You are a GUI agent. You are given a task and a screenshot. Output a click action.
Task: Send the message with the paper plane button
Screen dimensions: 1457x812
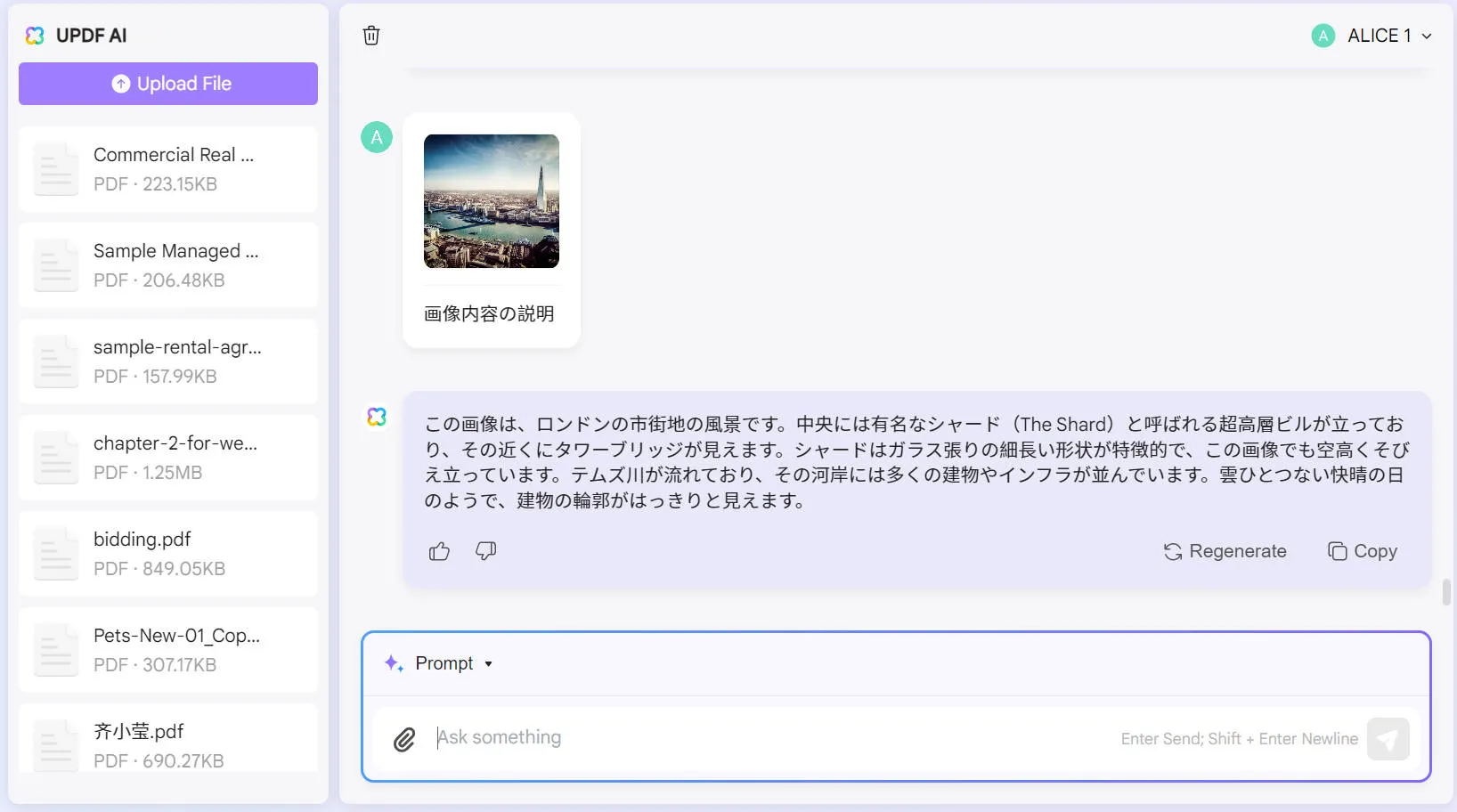click(1388, 739)
